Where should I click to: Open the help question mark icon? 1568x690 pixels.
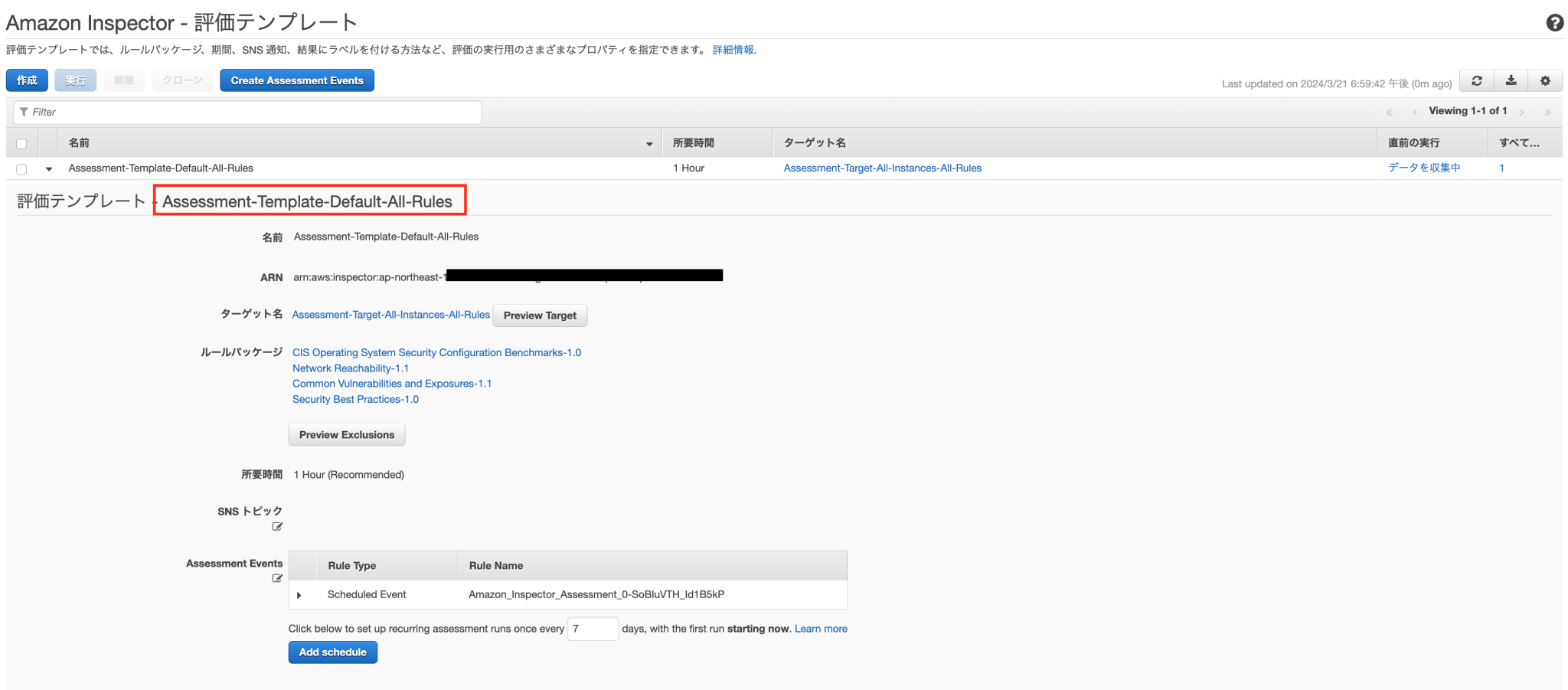point(1554,23)
